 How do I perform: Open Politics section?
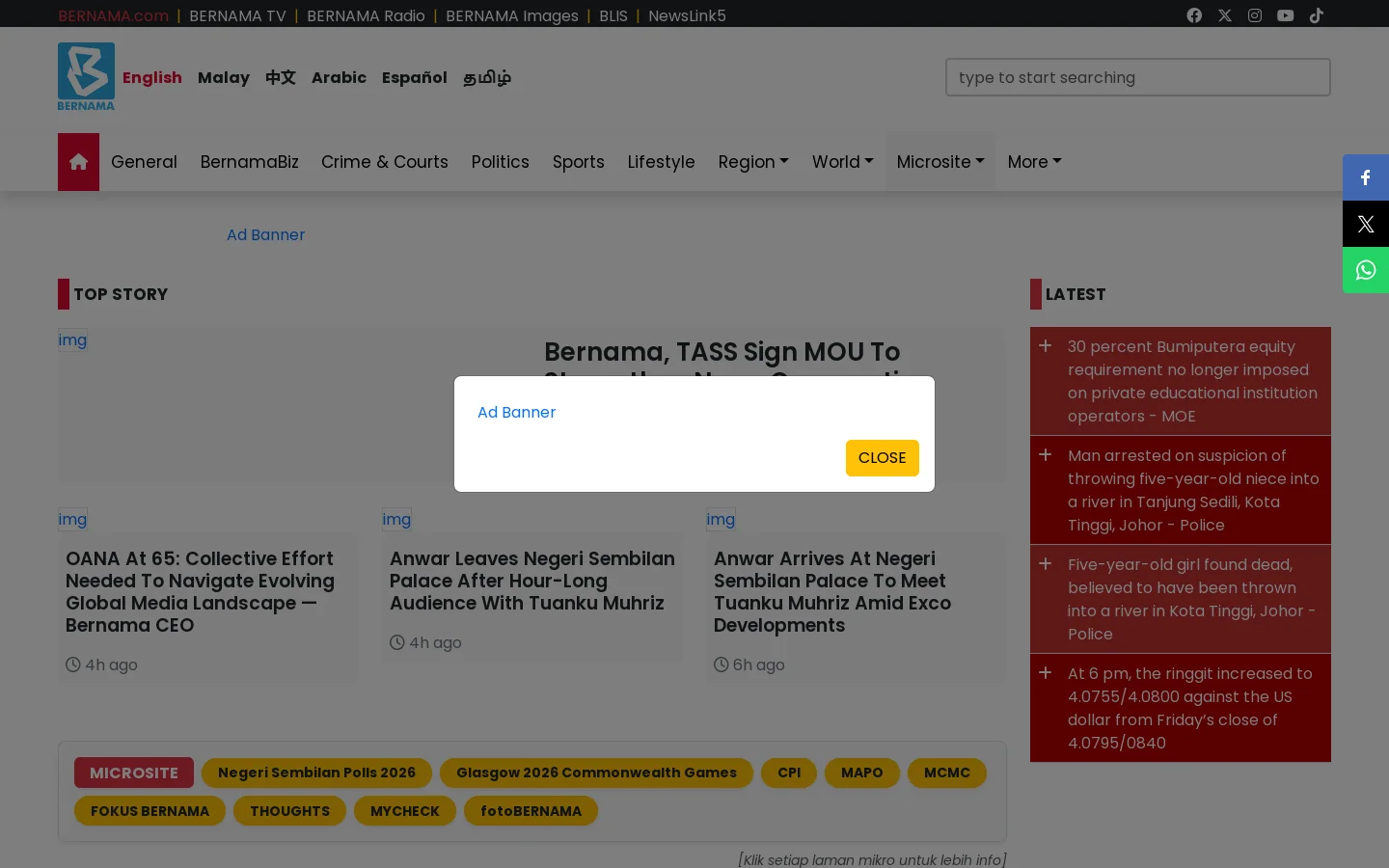(501, 162)
